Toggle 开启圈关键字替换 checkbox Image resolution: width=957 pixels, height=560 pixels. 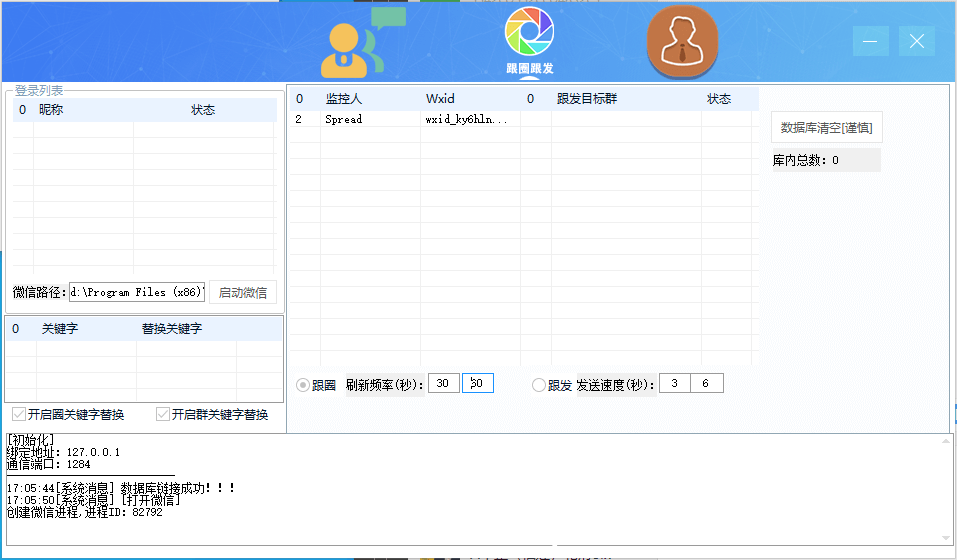(19, 415)
